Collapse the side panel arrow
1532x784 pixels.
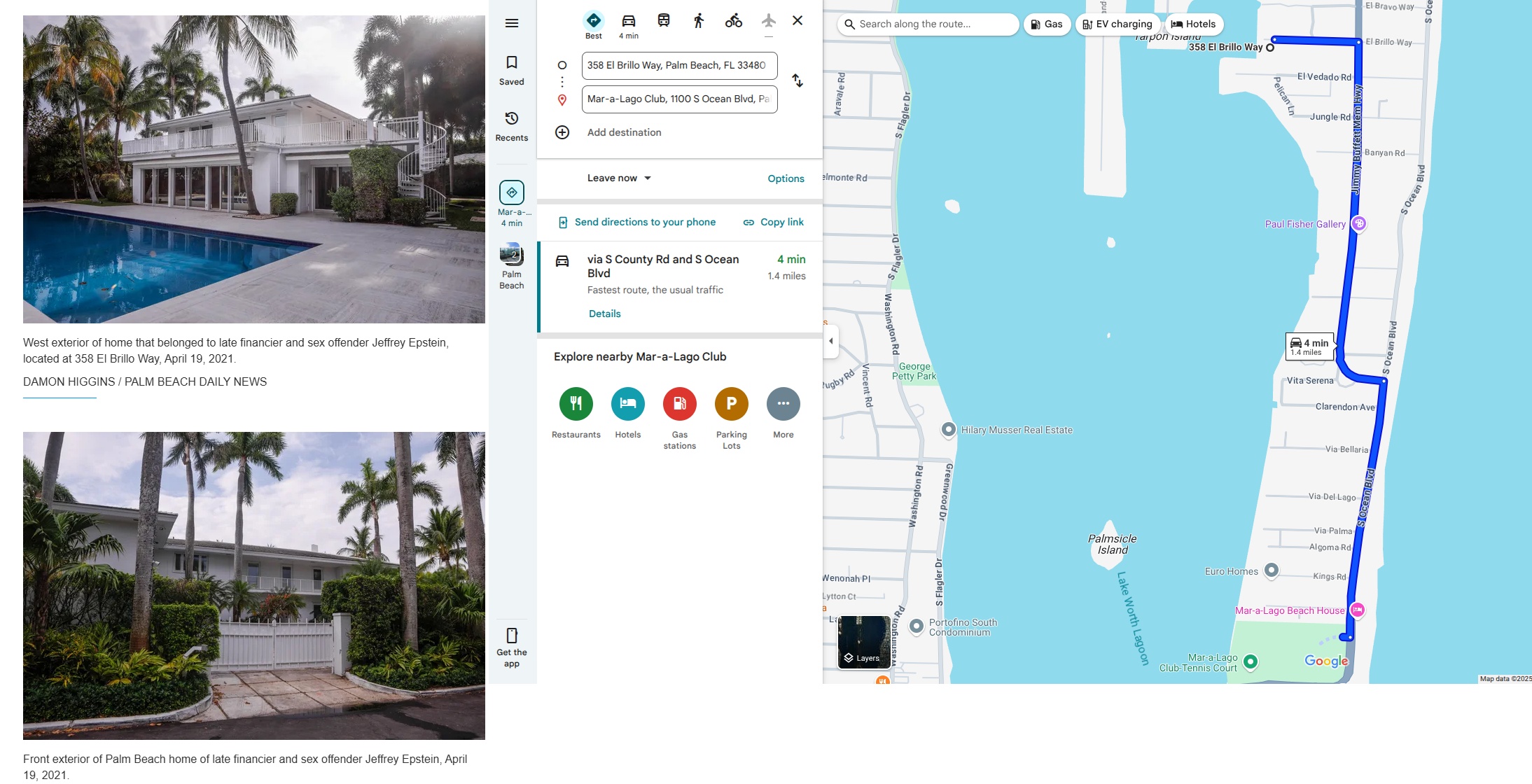pyautogui.click(x=831, y=341)
